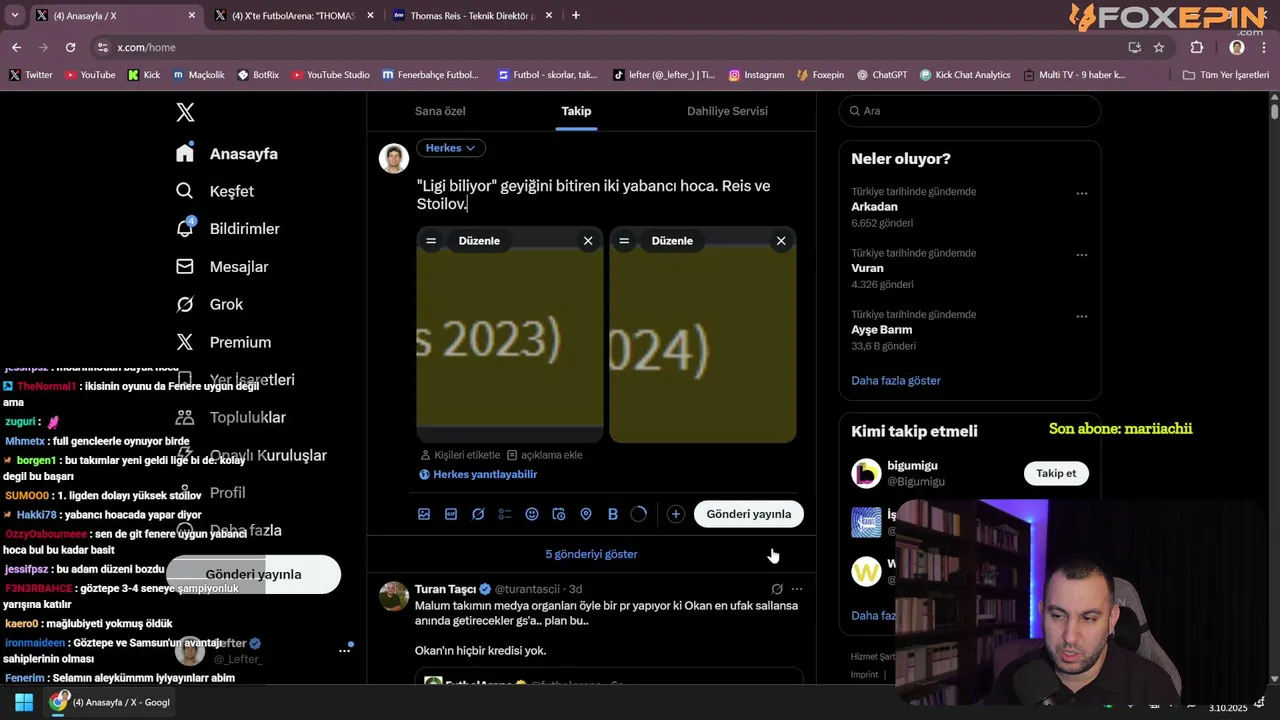Open more options on Turan Taşcı post
This screenshot has height=720, width=1280.
pyautogui.click(x=797, y=589)
